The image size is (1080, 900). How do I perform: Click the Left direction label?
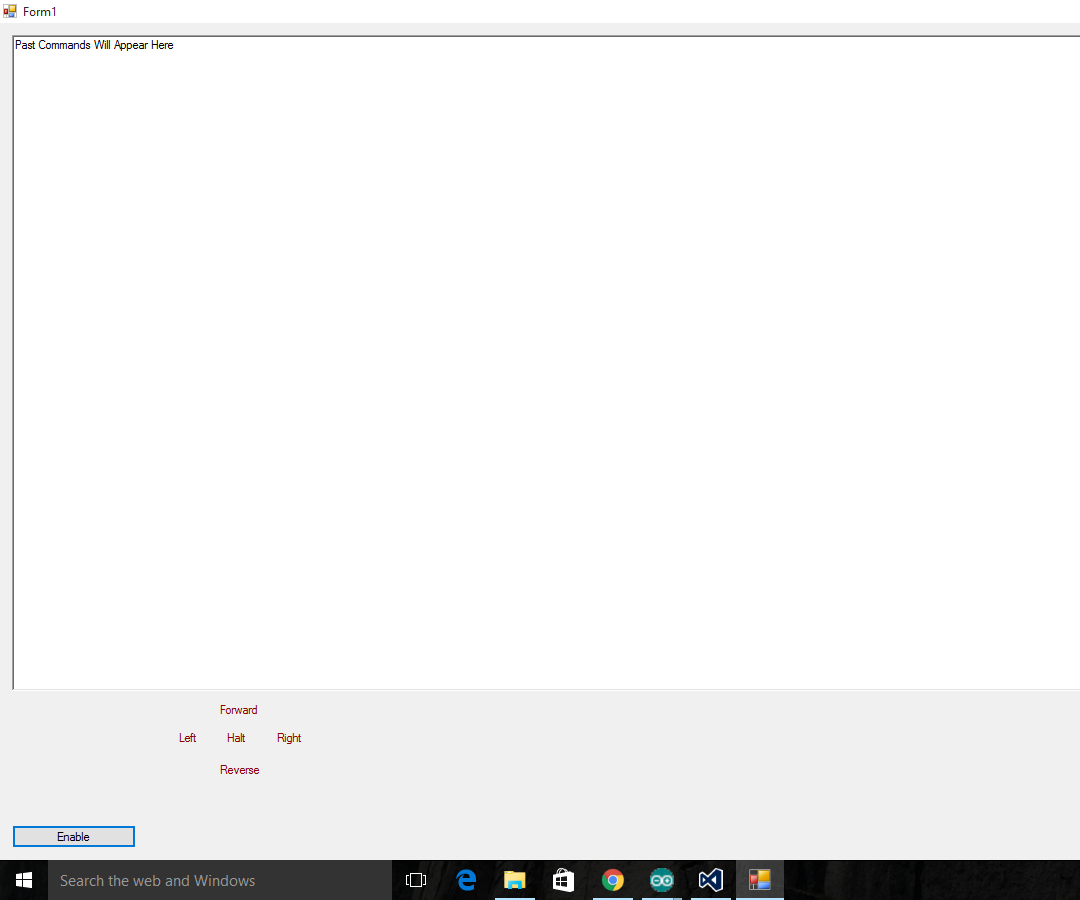pyautogui.click(x=187, y=738)
